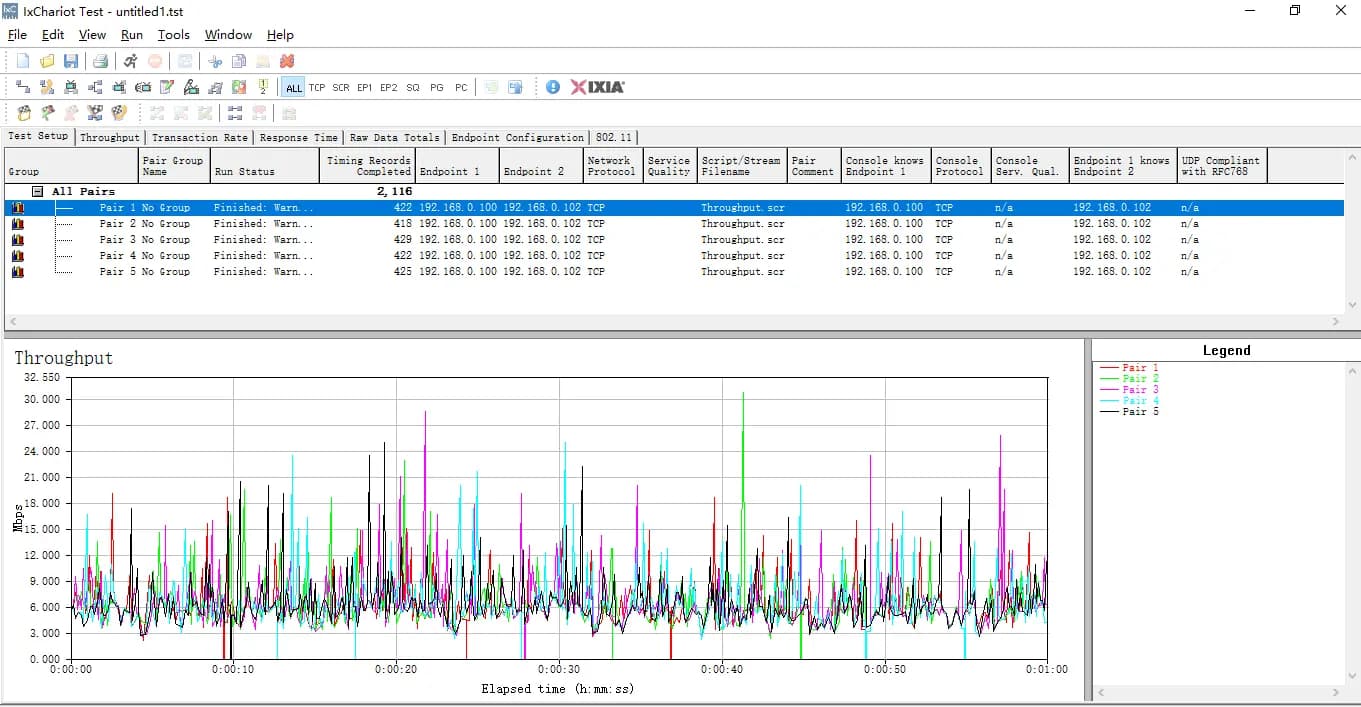Switch to the Throughput tab

(x=110, y=138)
